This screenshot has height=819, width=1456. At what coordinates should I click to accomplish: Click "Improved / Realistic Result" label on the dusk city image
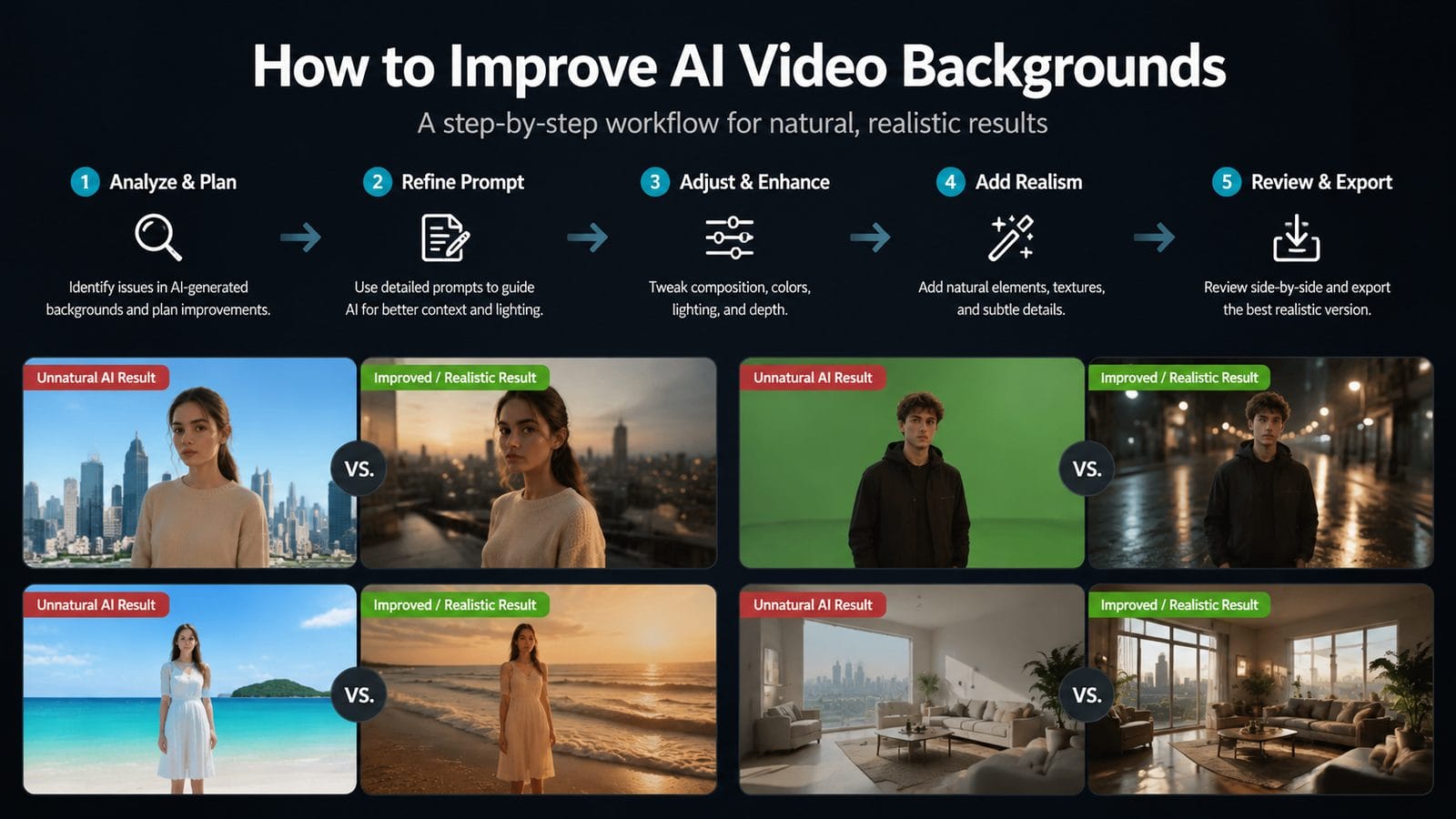tap(455, 377)
